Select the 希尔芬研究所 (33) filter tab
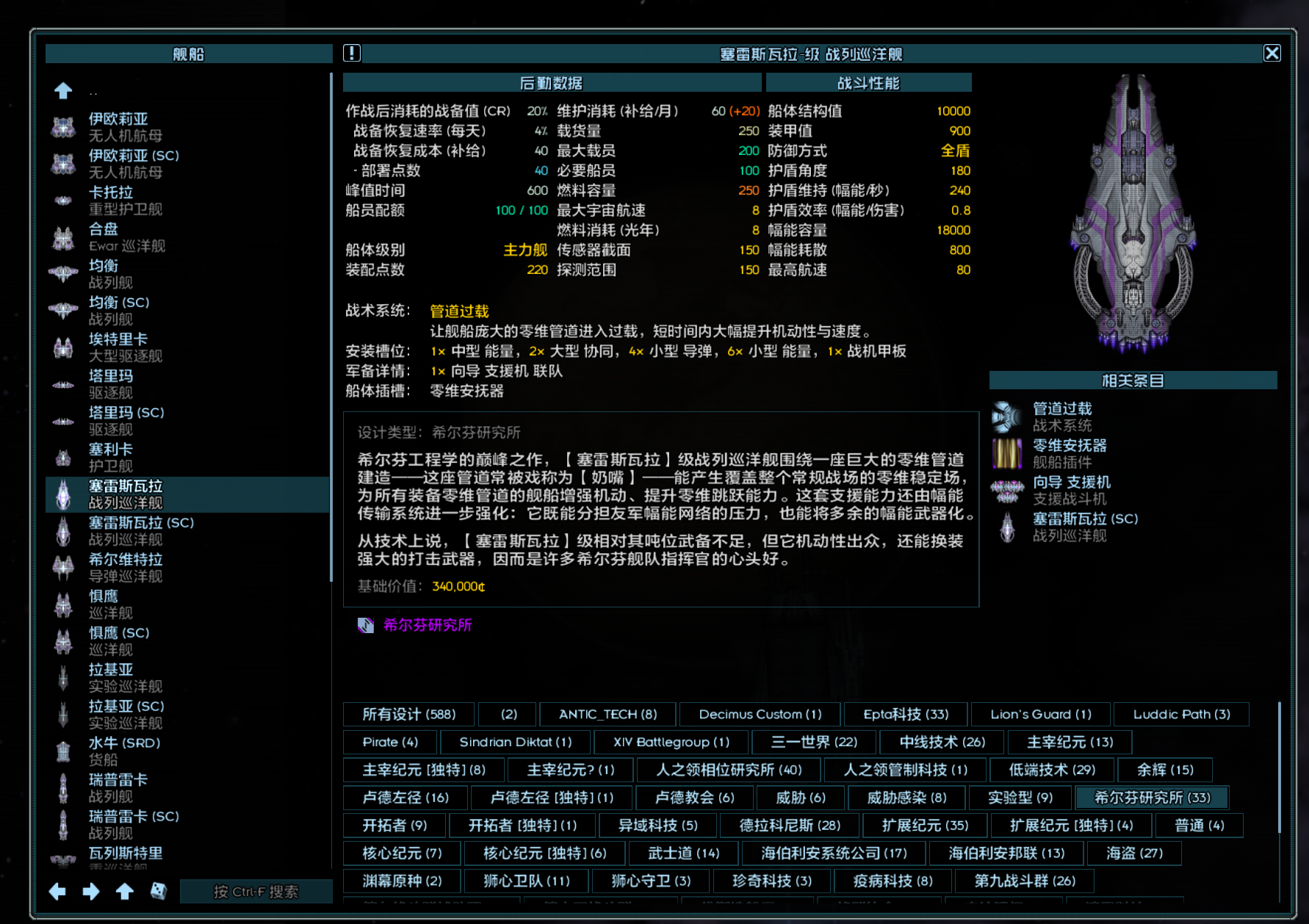 point(1152,798)
